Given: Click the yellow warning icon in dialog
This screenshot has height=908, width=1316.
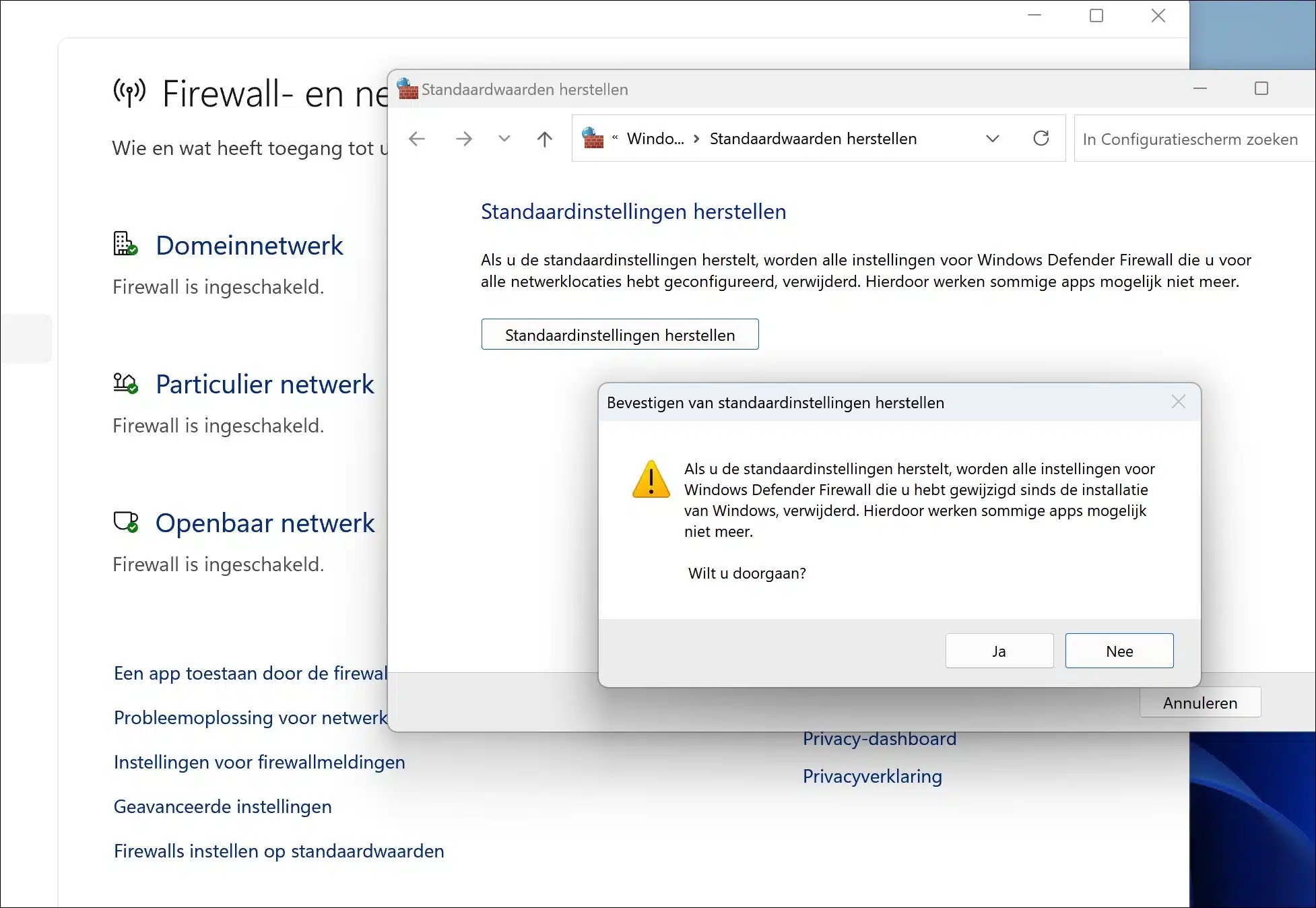Looking at the screenshot, I should (651, 479).
